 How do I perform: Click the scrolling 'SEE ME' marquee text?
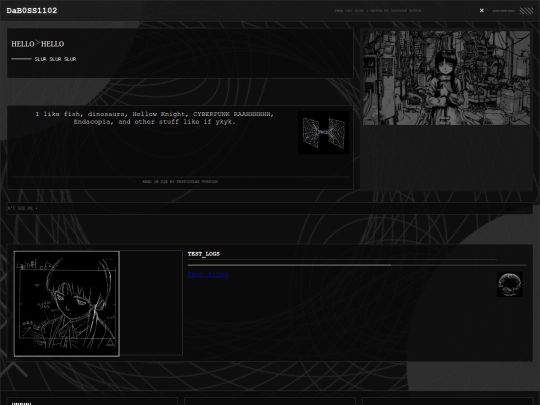22,208
